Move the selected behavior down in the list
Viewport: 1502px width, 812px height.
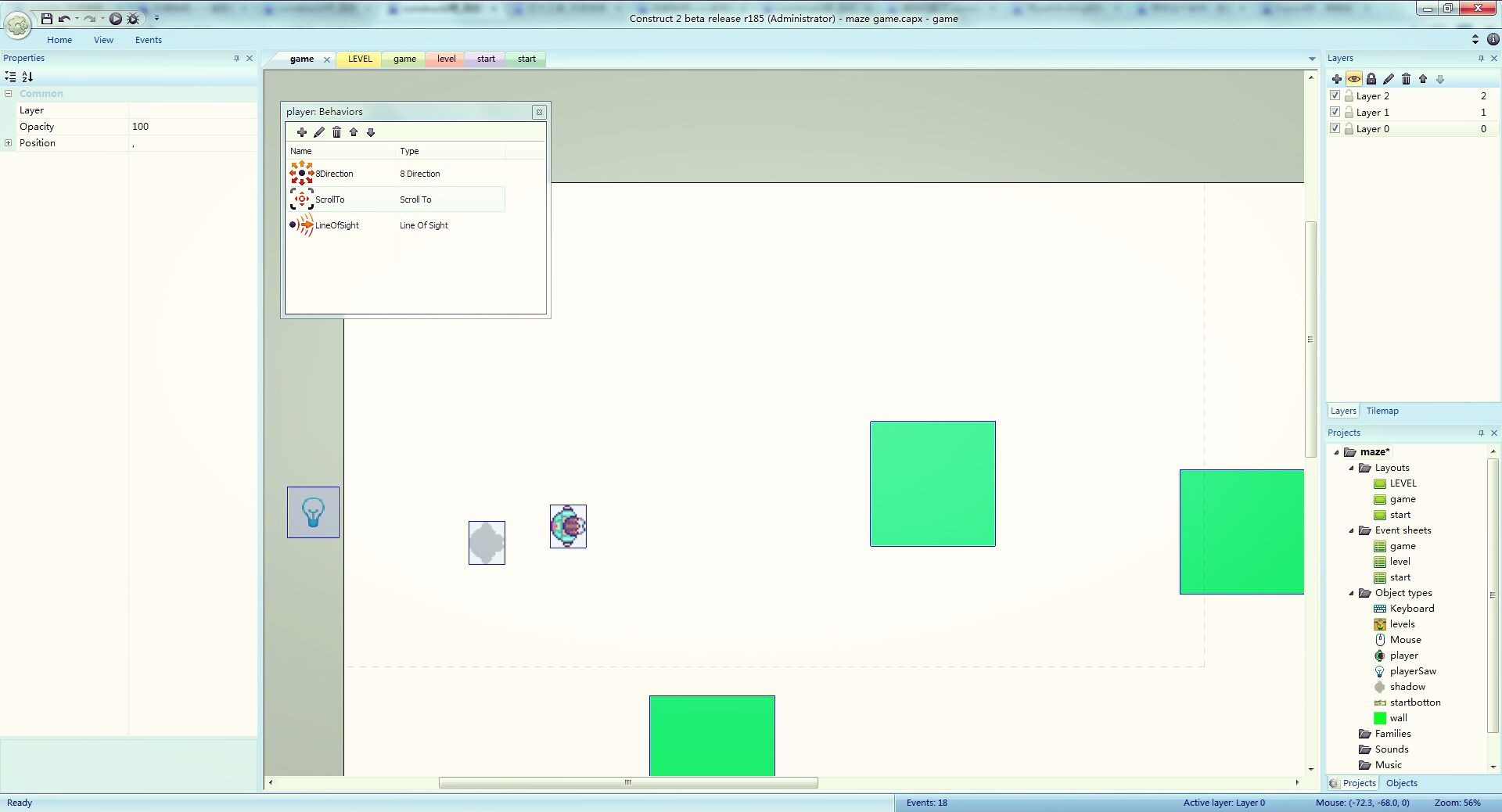click(371, 132)
